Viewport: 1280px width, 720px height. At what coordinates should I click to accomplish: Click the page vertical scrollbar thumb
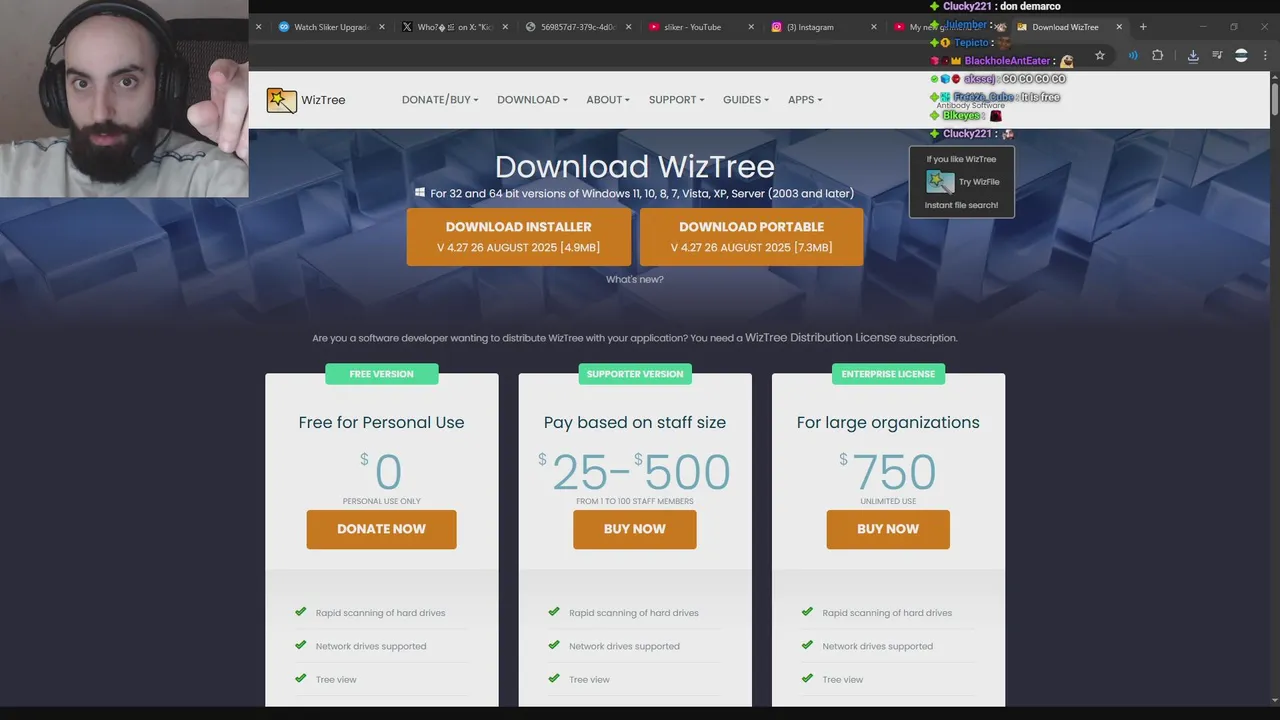pyautogui.click(x=1275, y=98)
